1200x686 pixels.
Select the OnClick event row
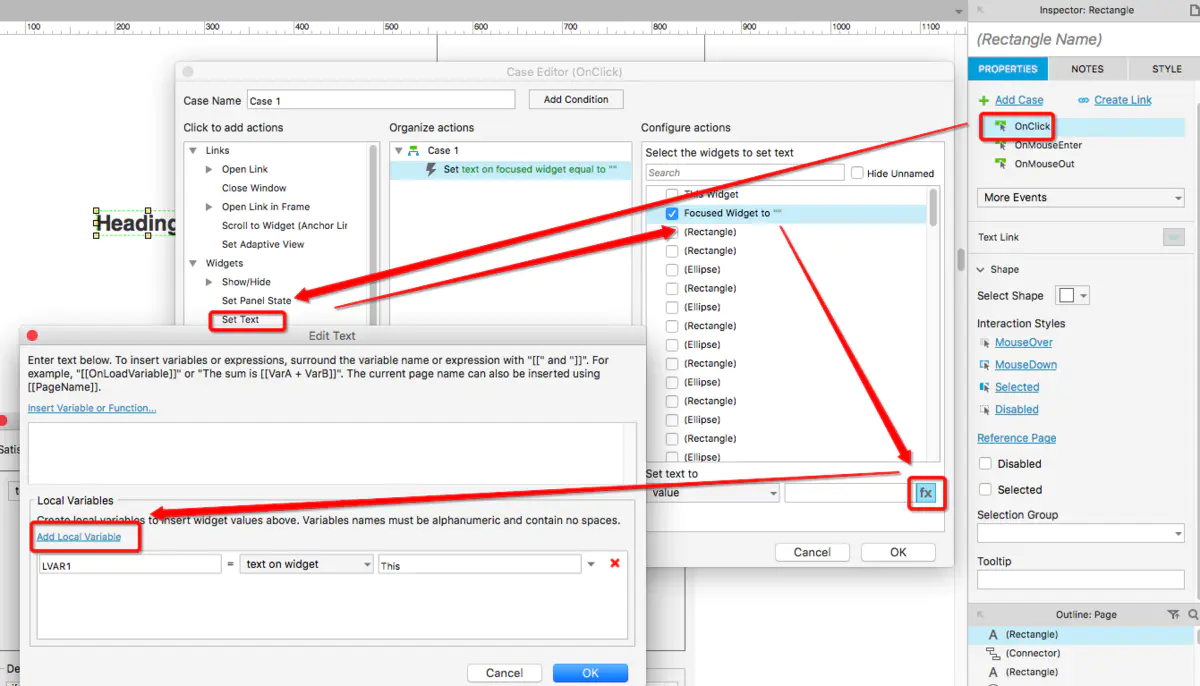(x=1082, y=127)
